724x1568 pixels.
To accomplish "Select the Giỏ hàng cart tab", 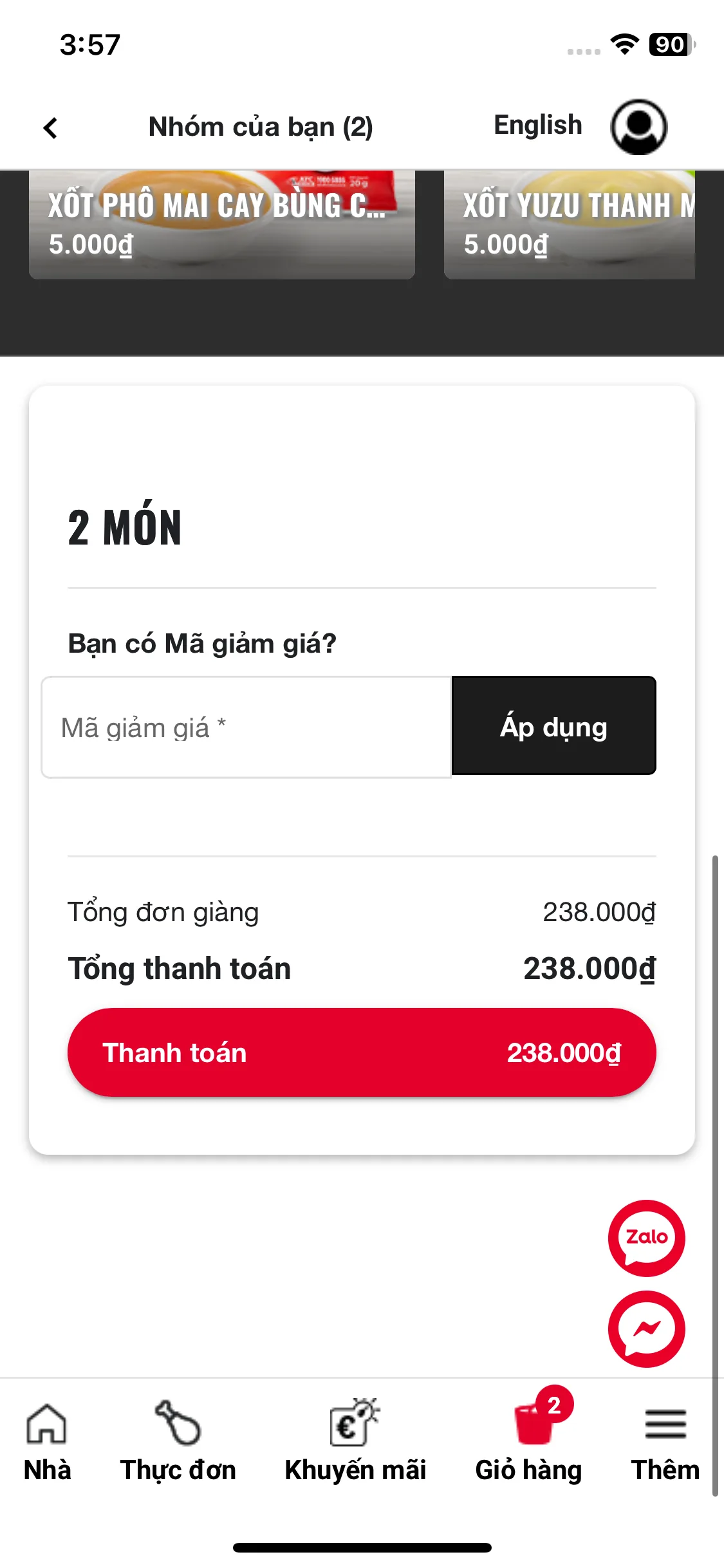I will (x=529, y=1442).
